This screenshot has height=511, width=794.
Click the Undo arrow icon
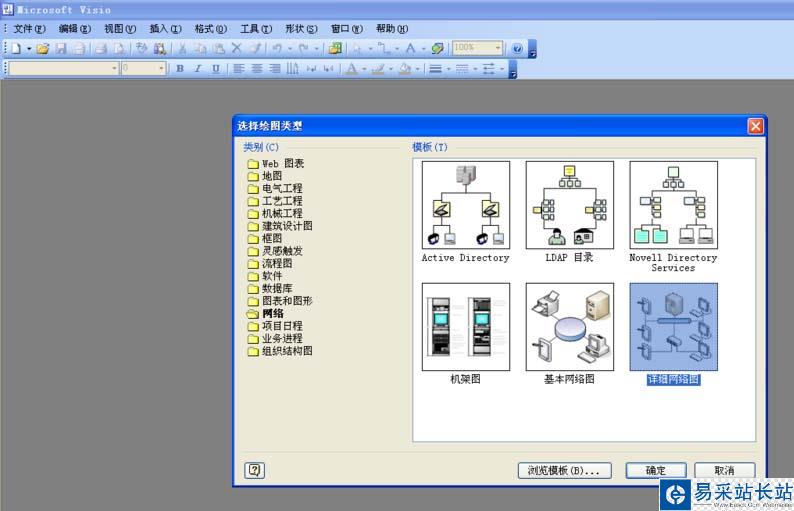(x=277, y=49)
